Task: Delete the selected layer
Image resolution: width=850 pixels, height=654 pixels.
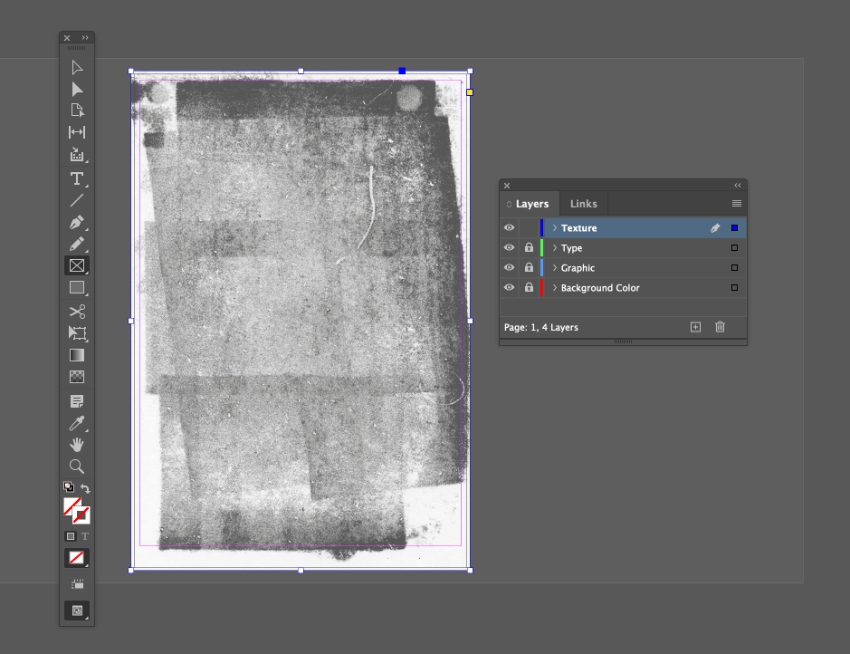Action: point(720,327)
